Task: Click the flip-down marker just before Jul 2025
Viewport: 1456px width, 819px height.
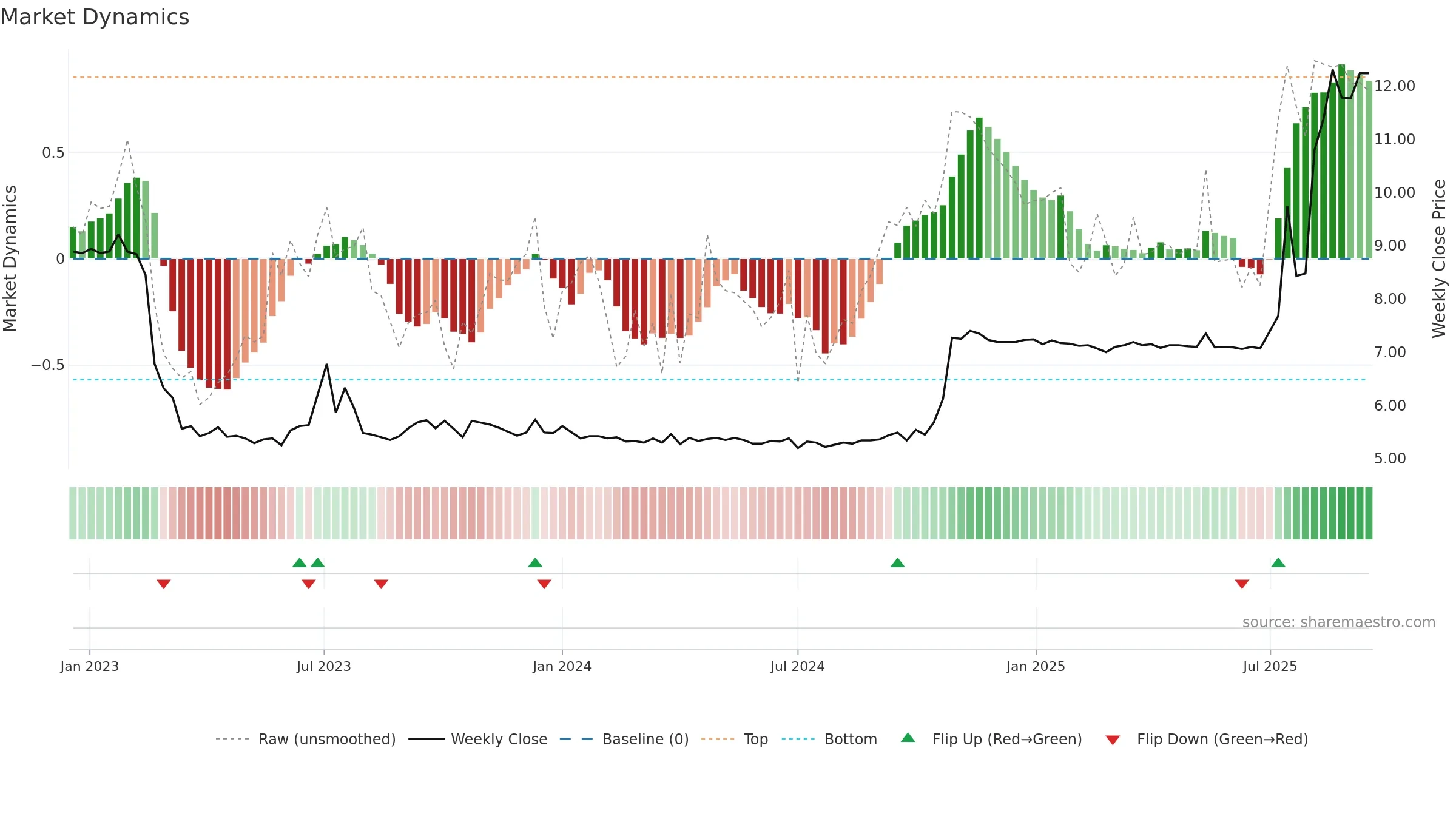Action: [x=1242, y=584]
